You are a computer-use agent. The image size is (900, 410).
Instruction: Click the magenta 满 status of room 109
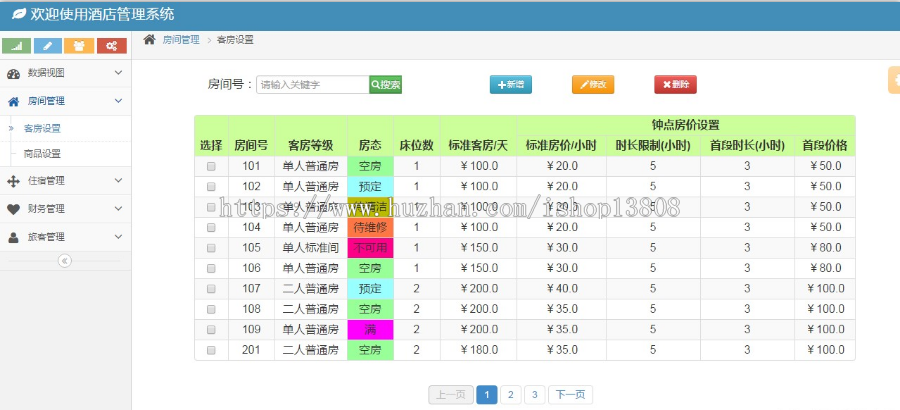point(370,330)
